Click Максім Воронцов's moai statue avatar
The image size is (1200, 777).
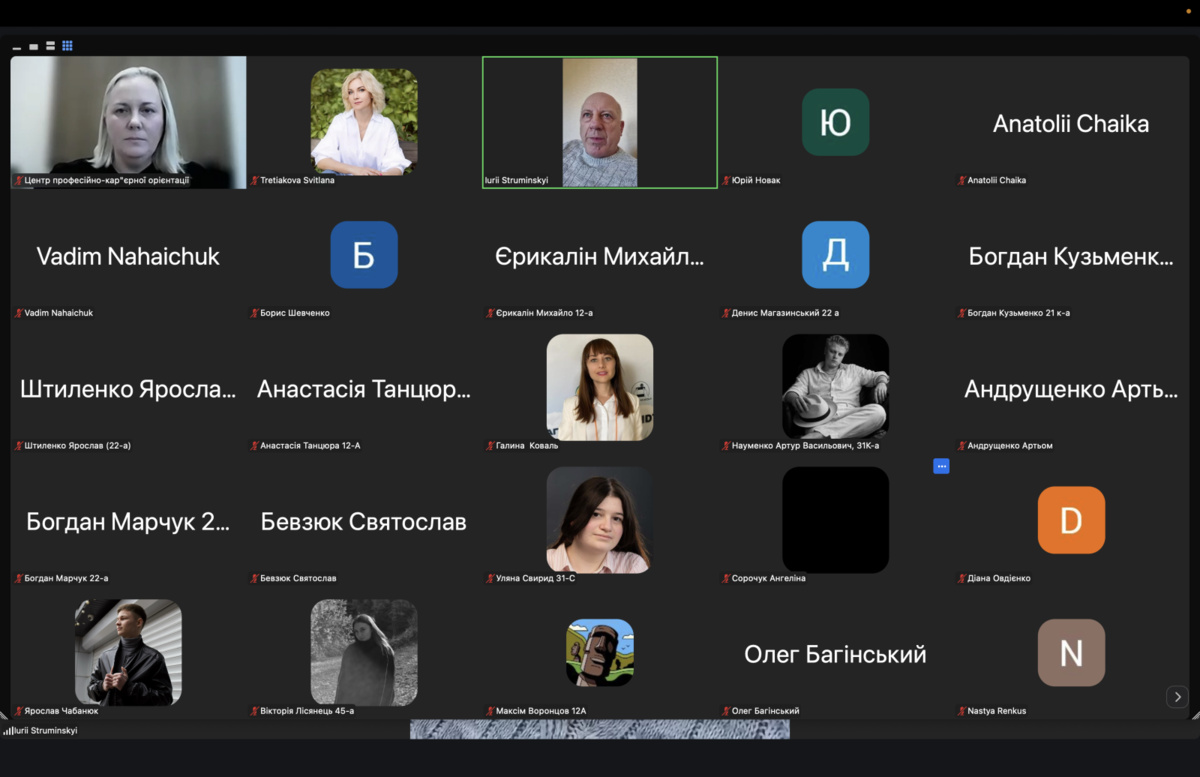tap(599, 653)
